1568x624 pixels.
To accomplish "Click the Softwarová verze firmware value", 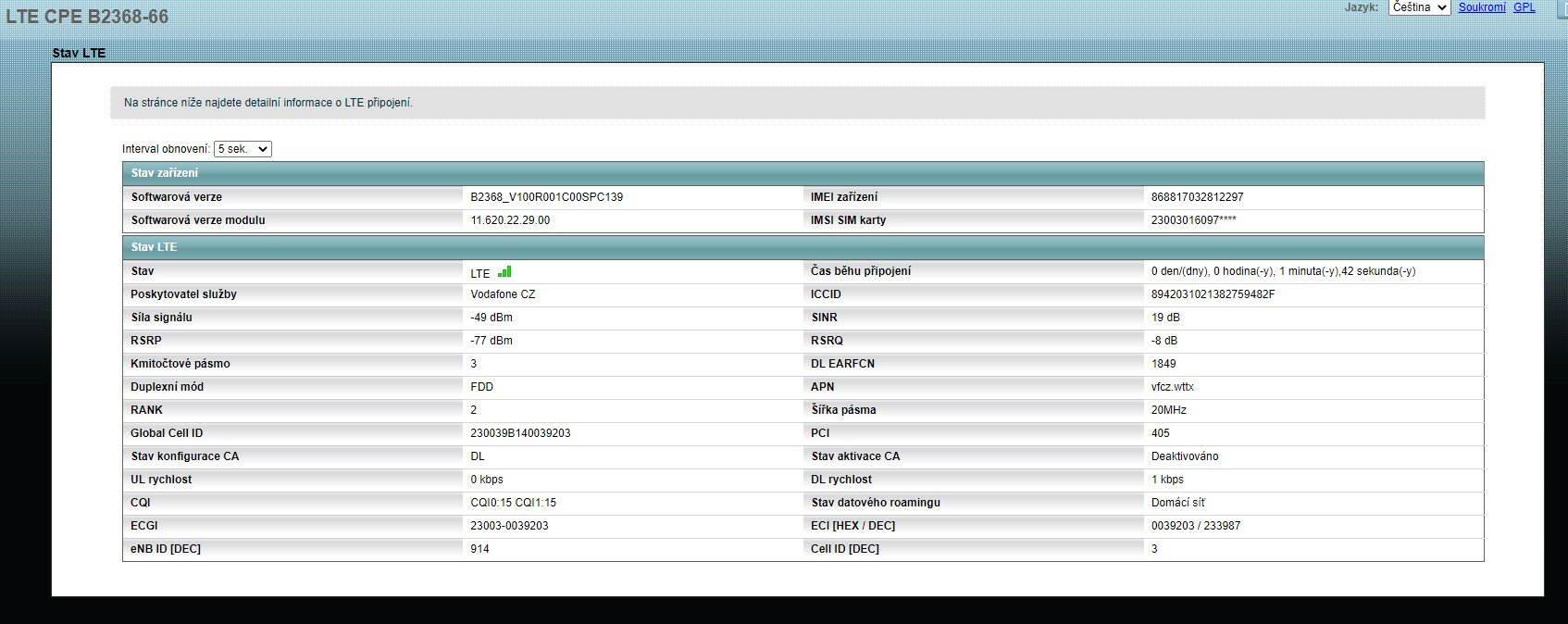I will click(x=546, y=197).
